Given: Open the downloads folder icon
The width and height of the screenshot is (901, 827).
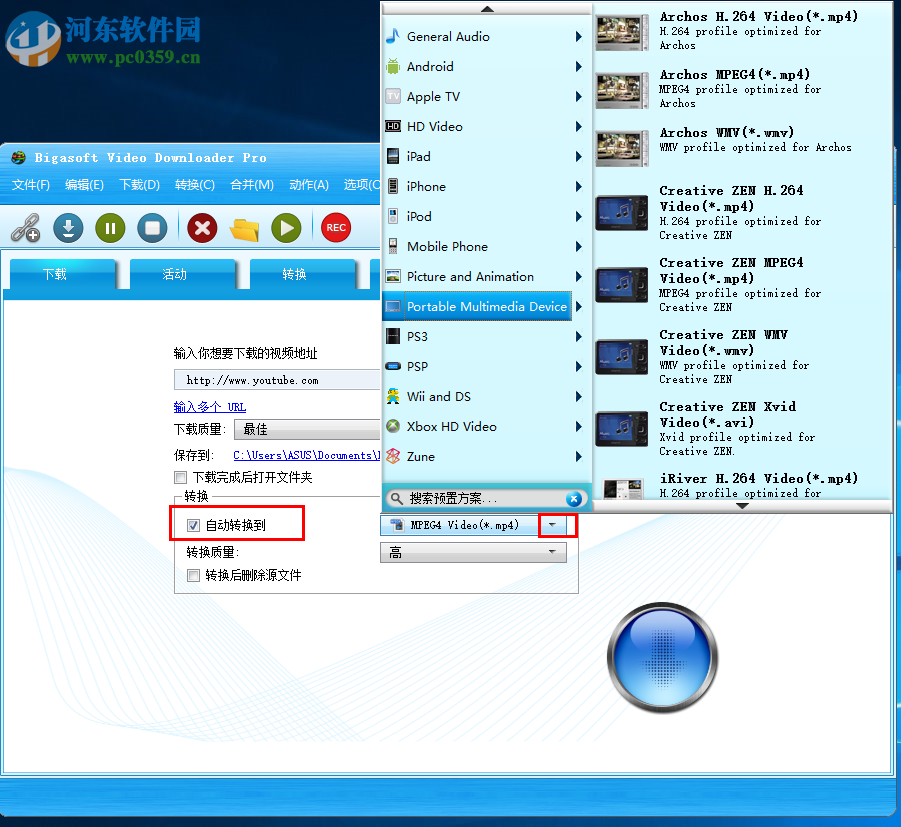Looking at the screenshot, I should point(243,228).
